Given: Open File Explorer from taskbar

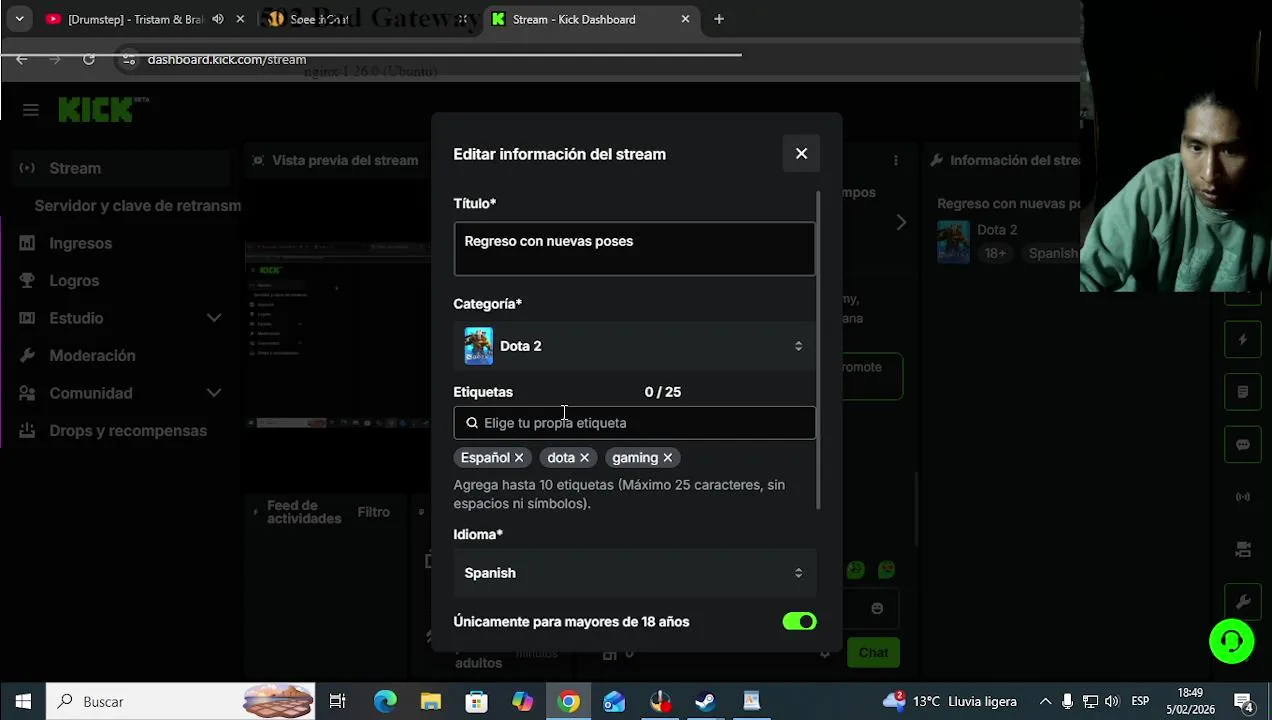Looking at the screenshot, I should (x=430, y=701).
